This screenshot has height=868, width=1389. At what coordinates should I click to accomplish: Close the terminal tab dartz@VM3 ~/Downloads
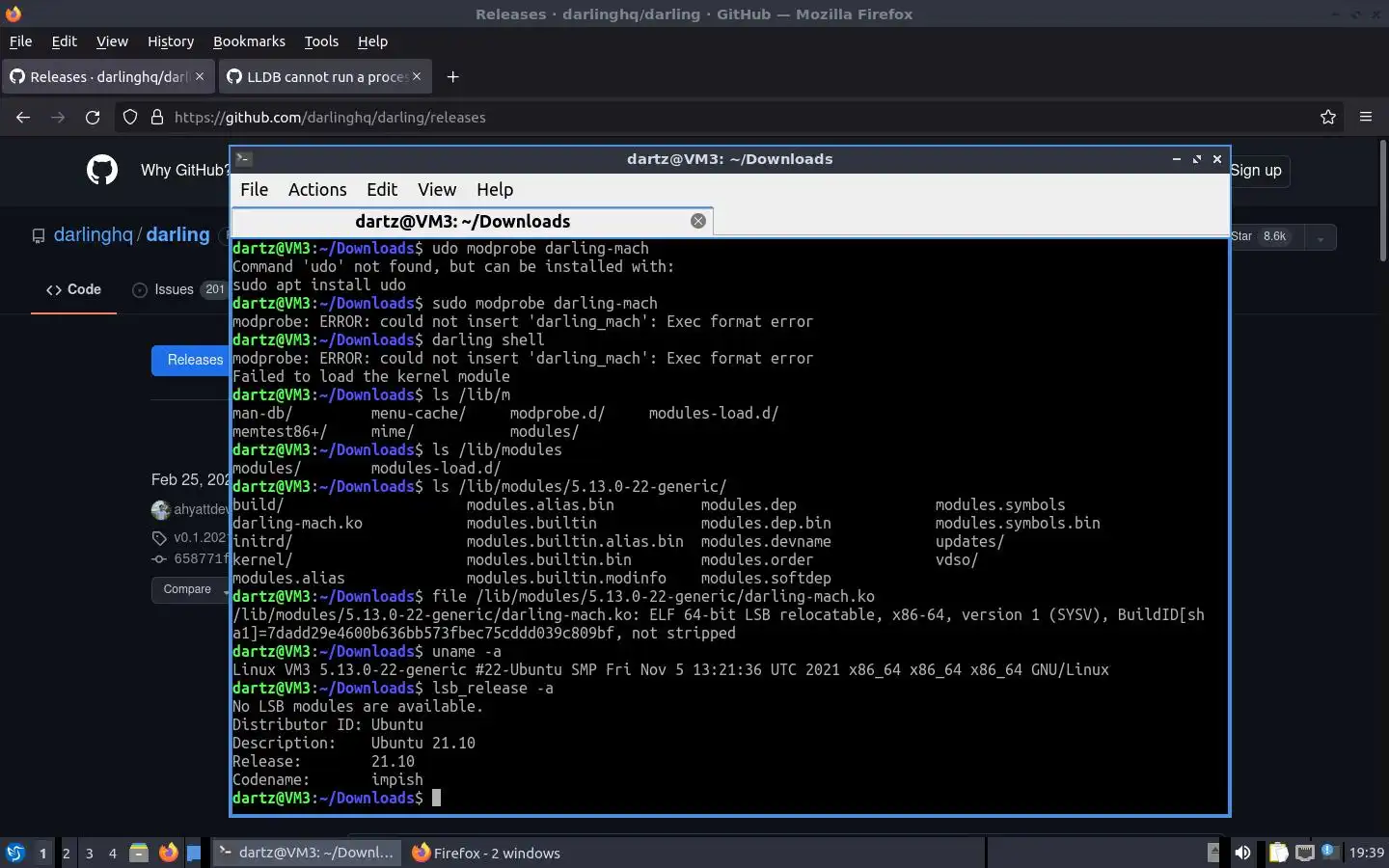698,221
